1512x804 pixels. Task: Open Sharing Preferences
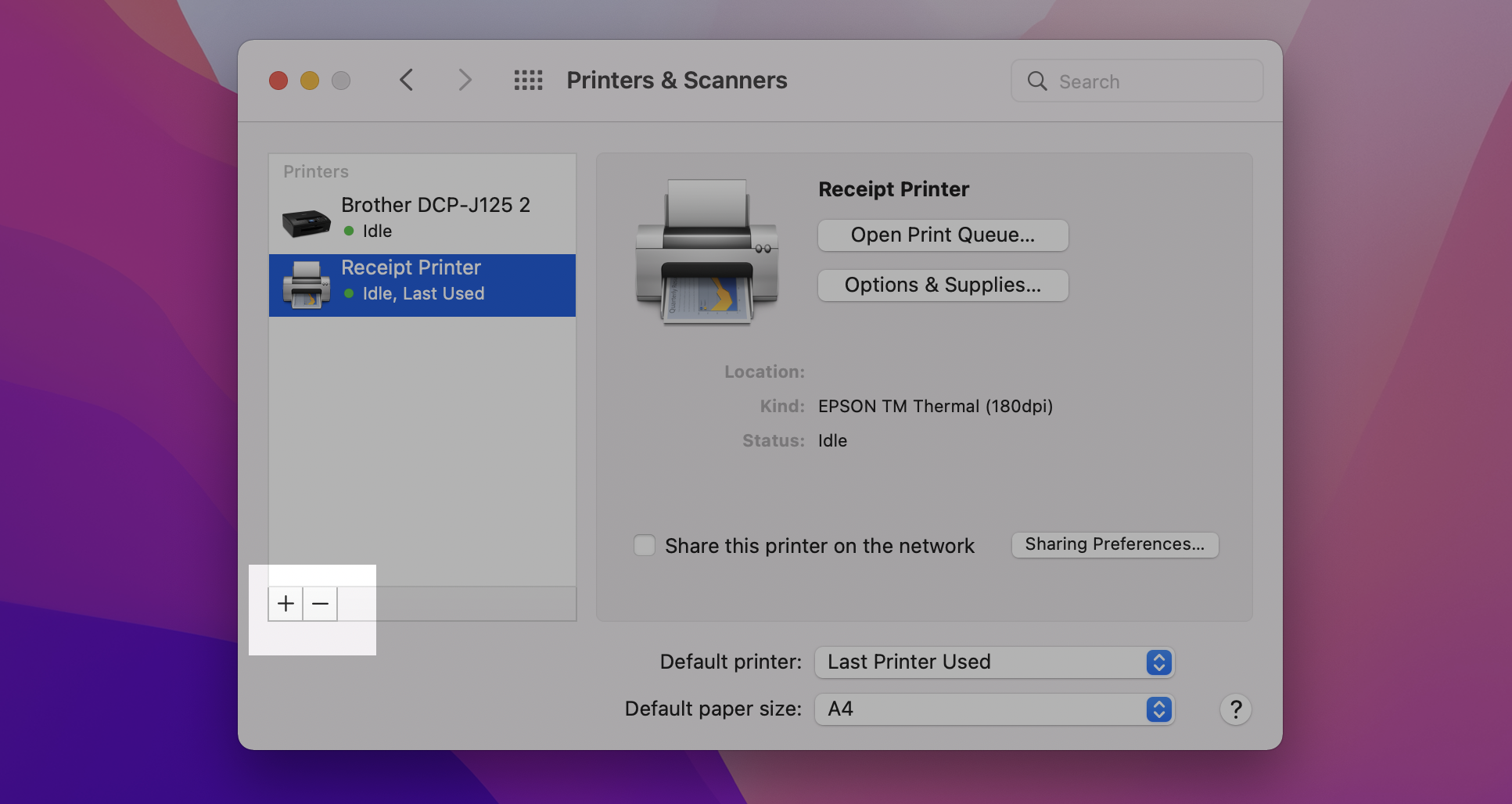[x=1114, y=544]
